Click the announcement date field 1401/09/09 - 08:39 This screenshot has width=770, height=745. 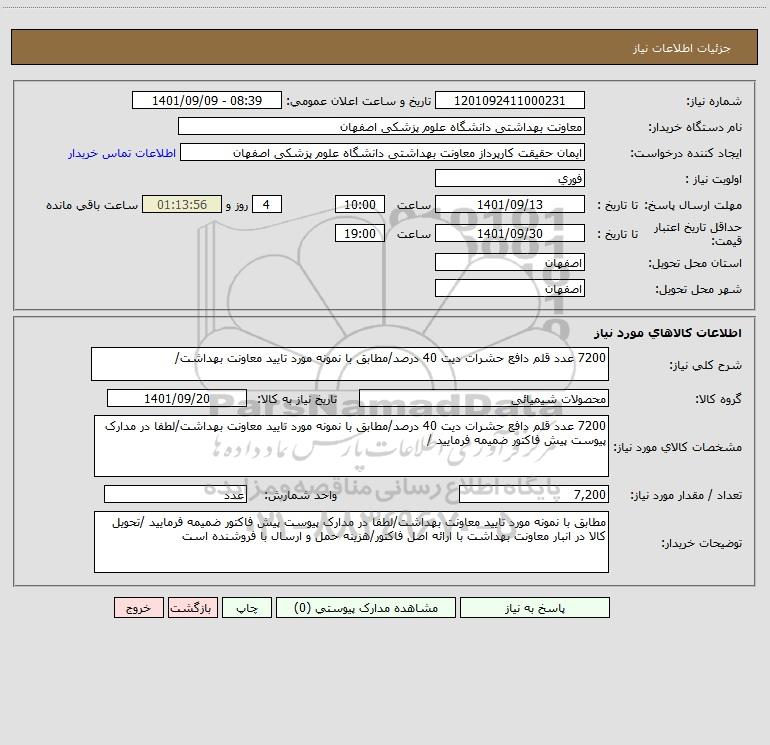pos(207,100)
